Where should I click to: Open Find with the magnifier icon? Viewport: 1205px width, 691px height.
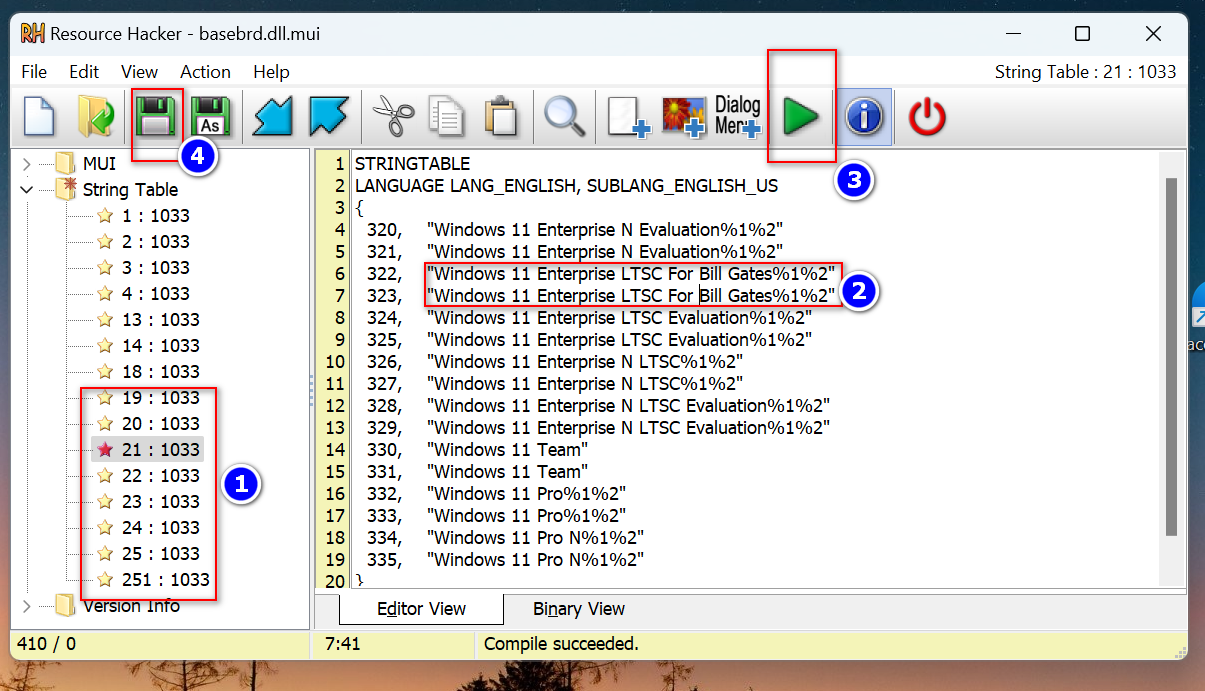pos(564,117)
